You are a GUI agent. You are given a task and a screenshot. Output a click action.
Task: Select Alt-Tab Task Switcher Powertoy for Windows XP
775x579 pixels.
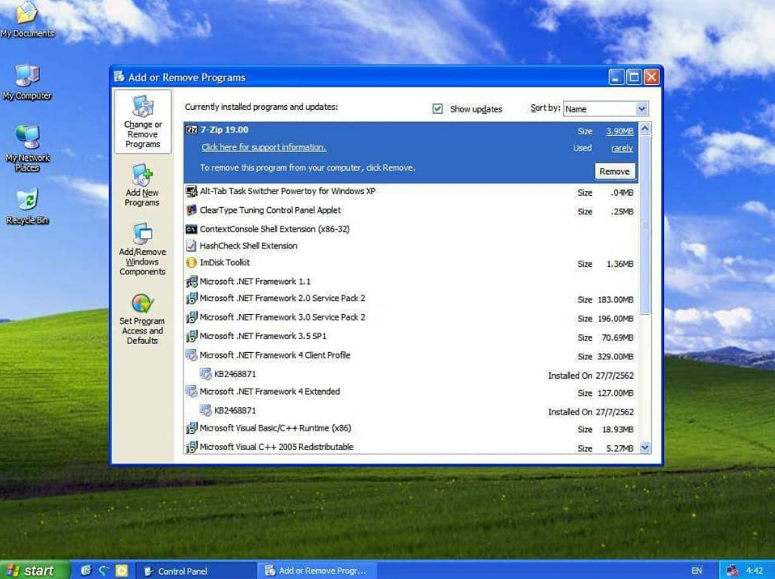[x=411, y=191]
